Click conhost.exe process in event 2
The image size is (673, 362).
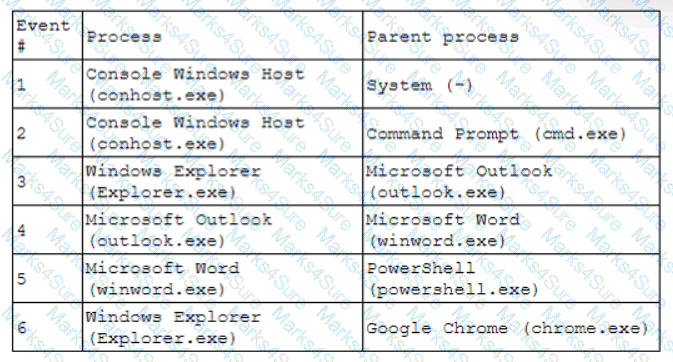click(x=222, y=133)
